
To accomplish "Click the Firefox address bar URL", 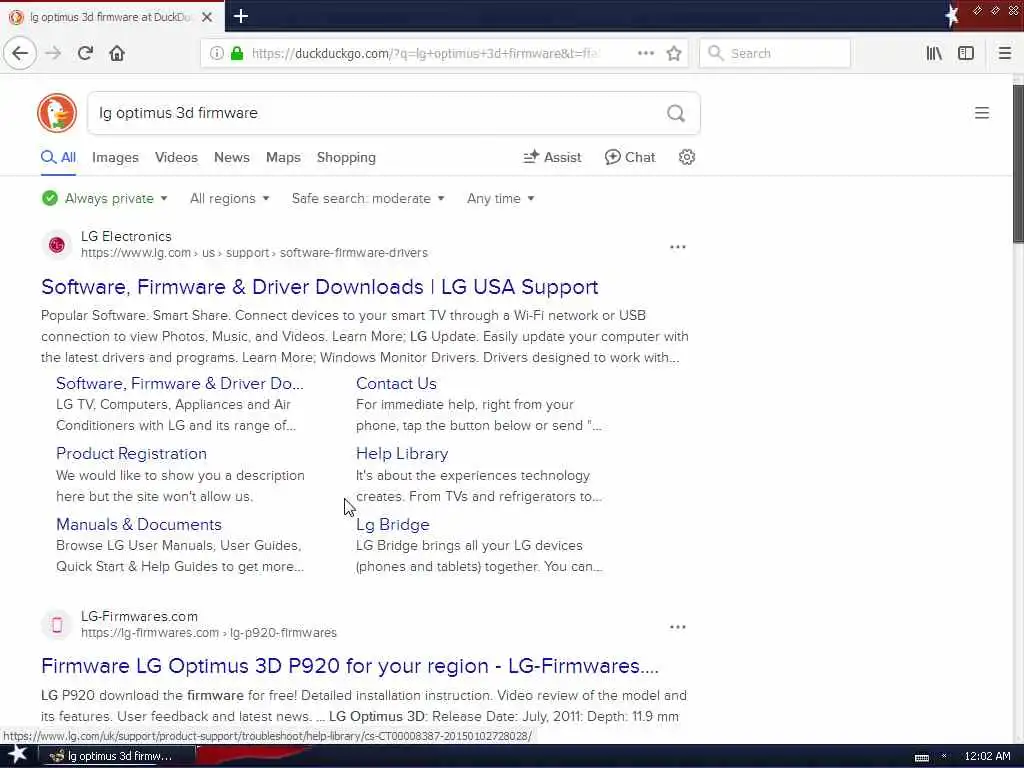I will pyautogui.click(x=424, y=54).
